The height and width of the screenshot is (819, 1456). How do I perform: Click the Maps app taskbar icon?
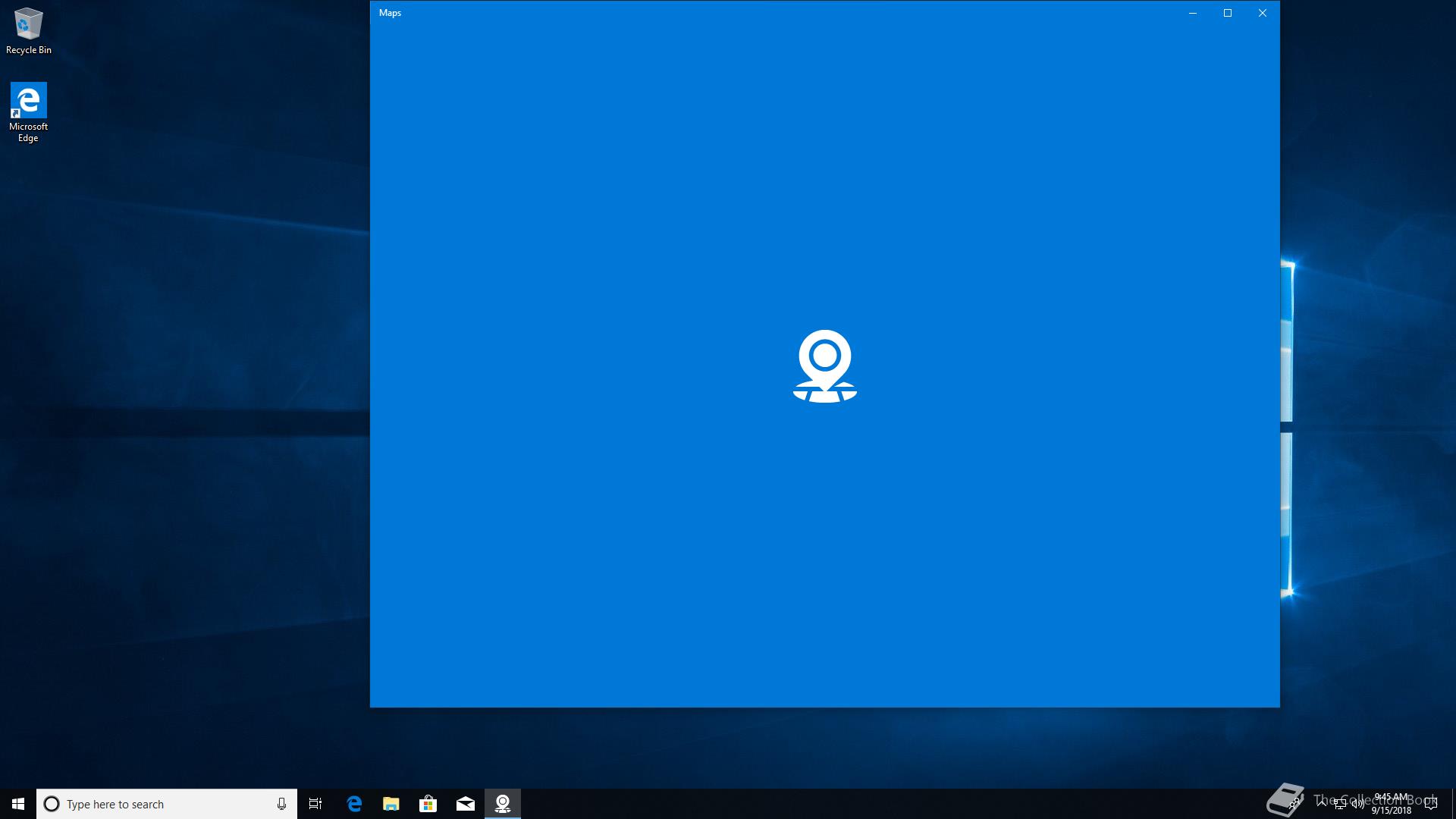click(503, 804)
